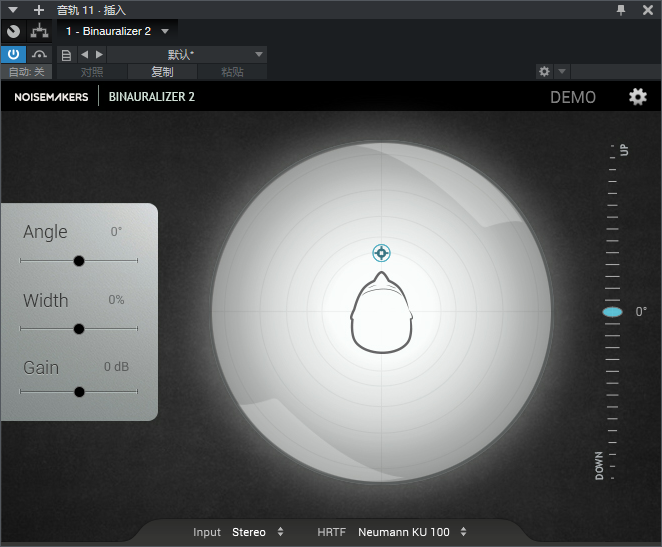Click the Input stepper arrows

click(x=280, y=532)
